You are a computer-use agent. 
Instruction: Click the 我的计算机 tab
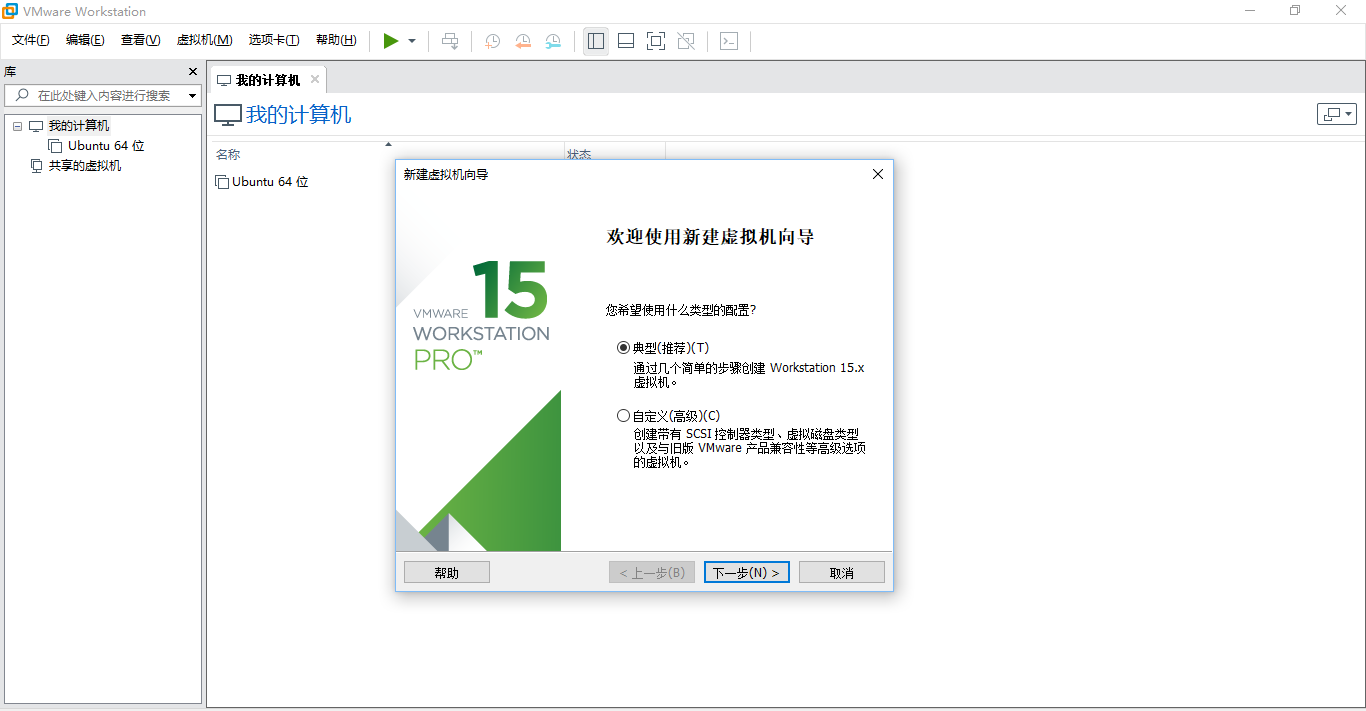(x=267, y=80)
